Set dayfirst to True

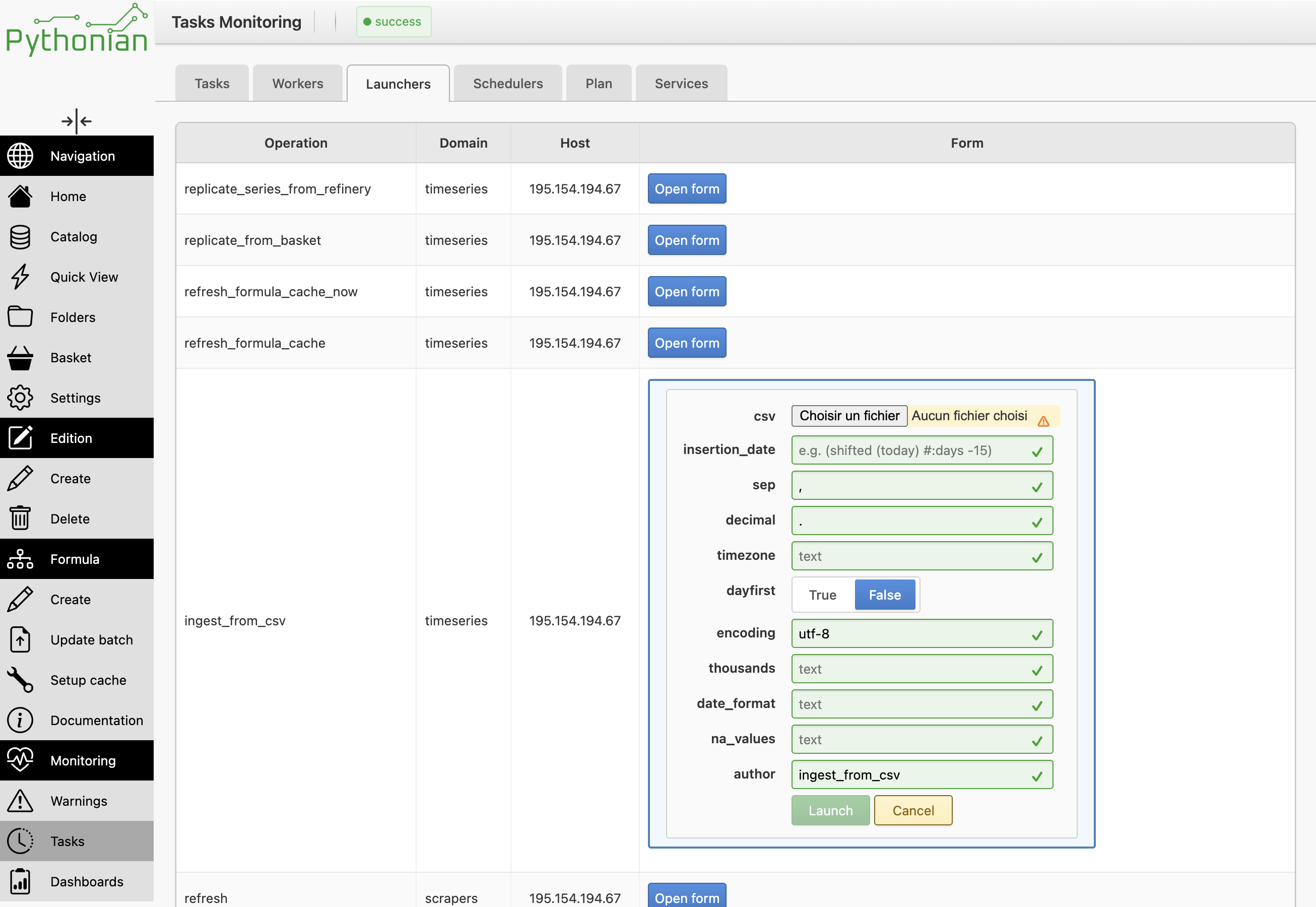click(x=823, y=595)
